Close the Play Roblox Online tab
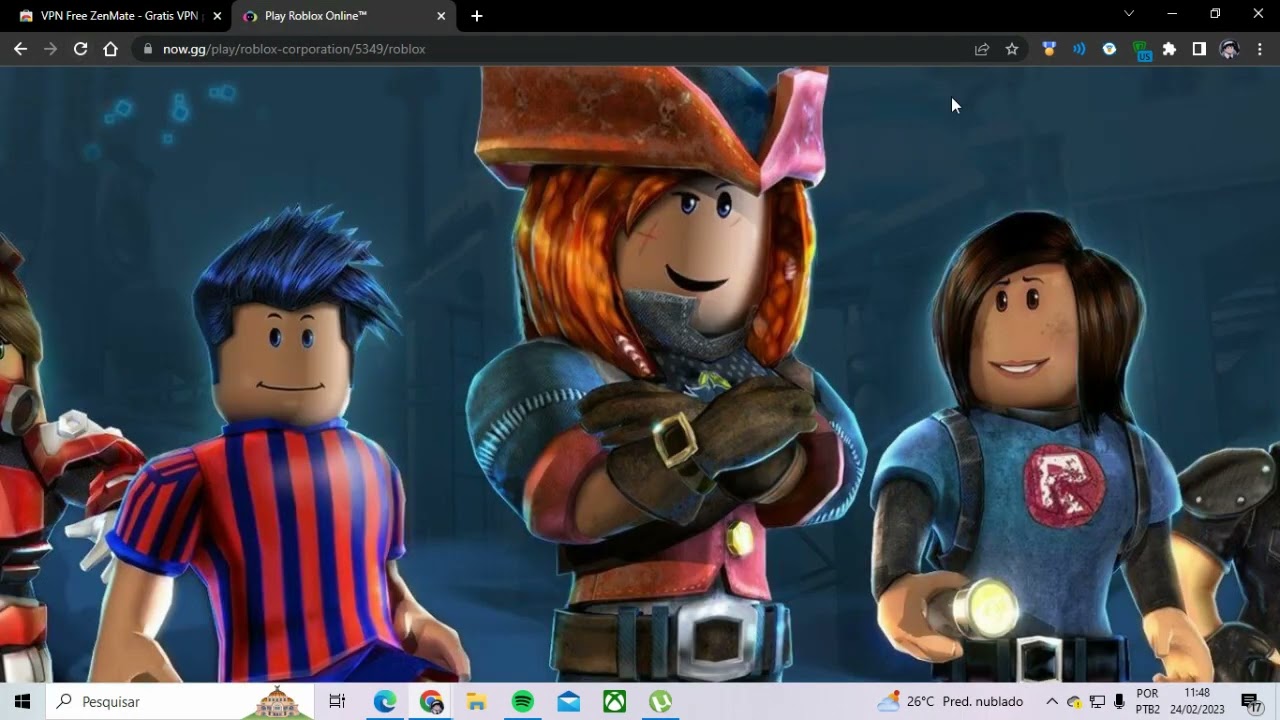This screenshot has height=720, width=1280. click(441, 16)
